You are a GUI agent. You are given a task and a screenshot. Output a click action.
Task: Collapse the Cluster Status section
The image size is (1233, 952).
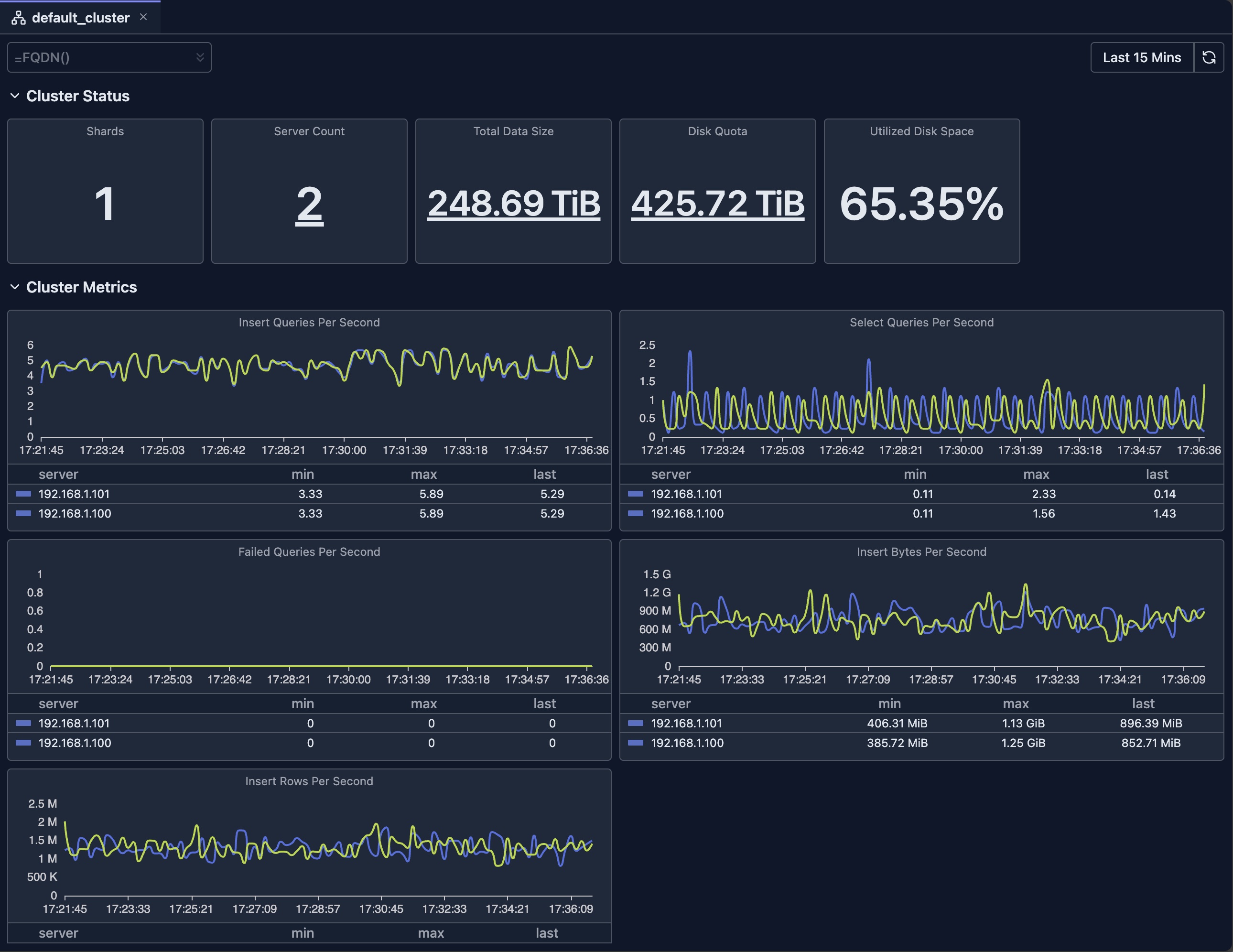tap(15, 96)
